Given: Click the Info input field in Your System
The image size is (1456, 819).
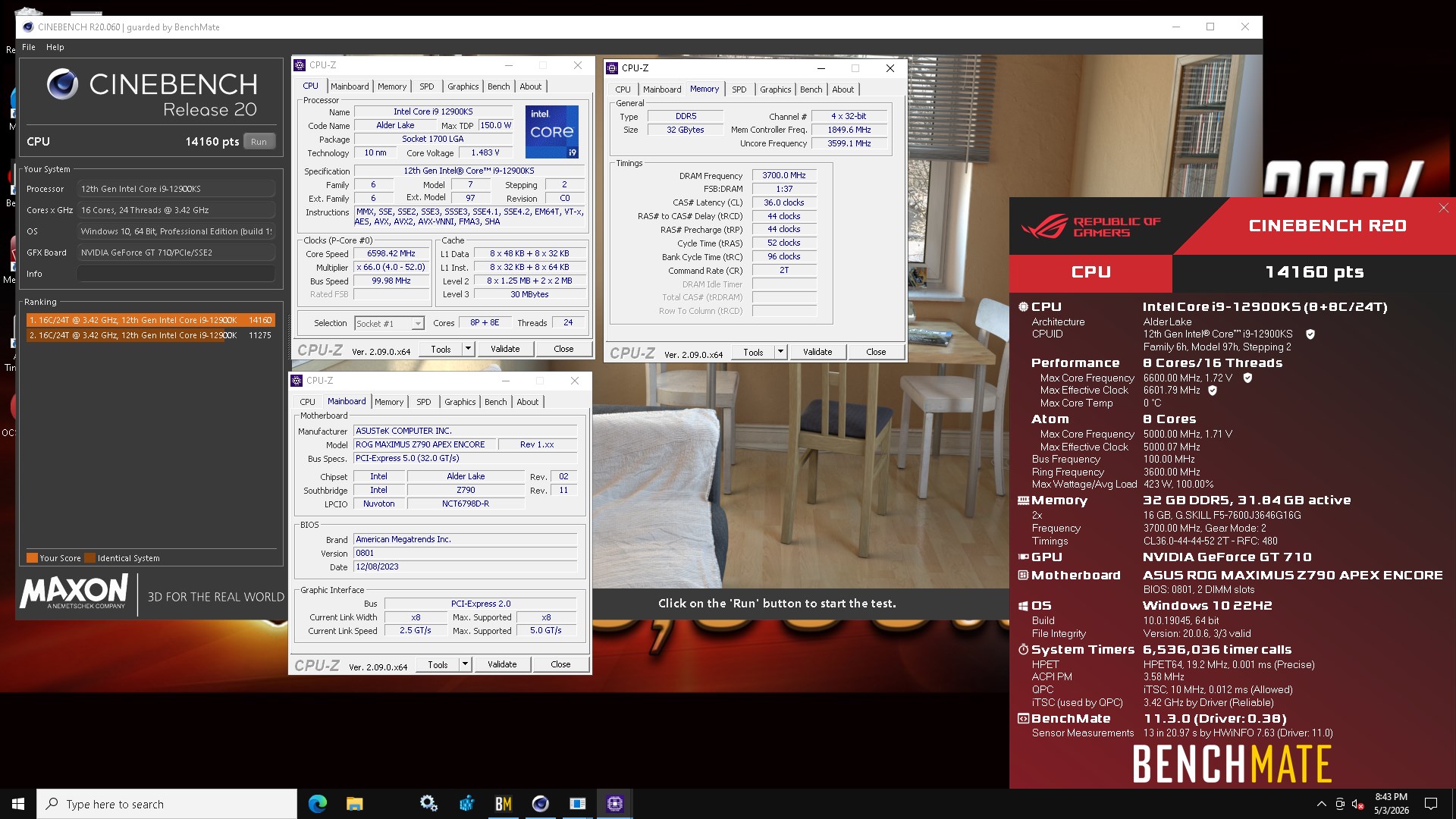Looking at the screenshot, I should [x=176, y=274].
